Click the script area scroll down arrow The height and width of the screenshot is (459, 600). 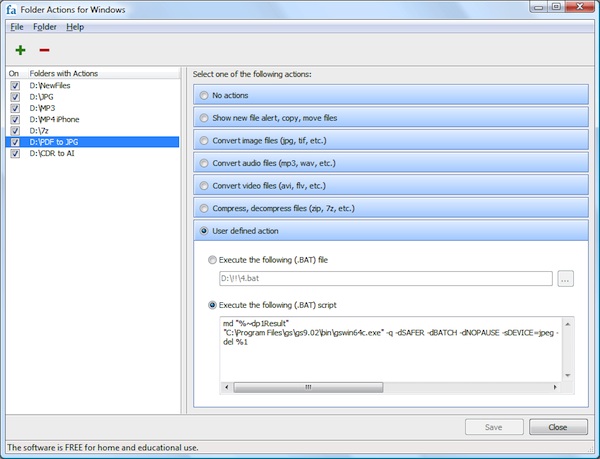point(568,375)
